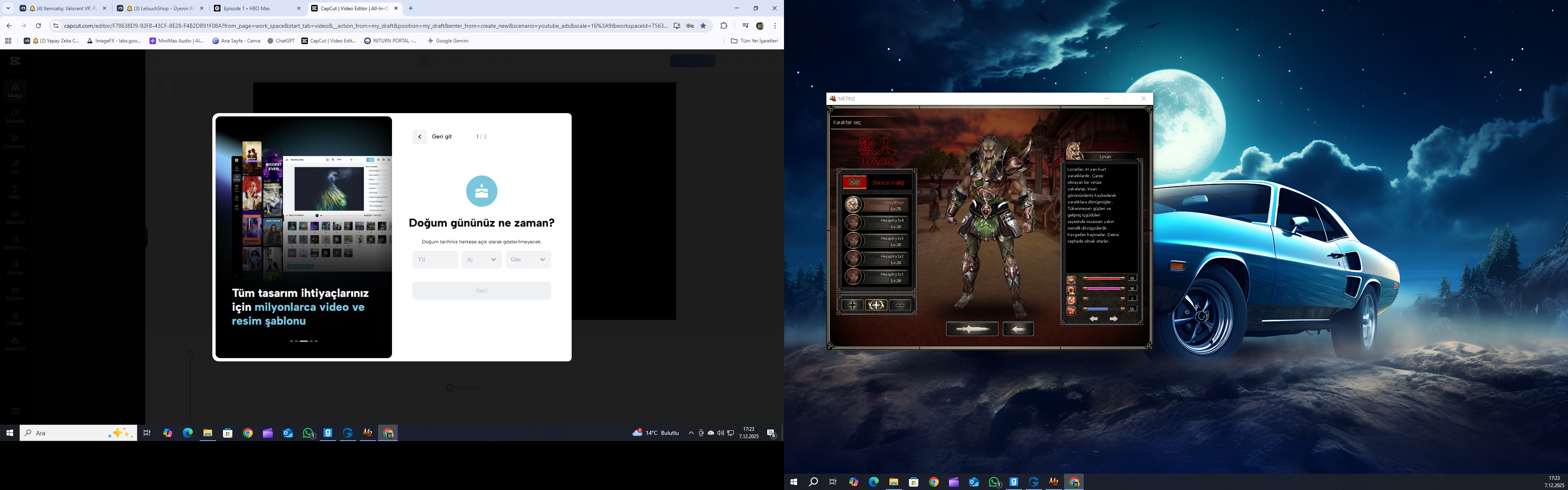
Task: Click the Lycan portrait above the description
Action: [x=1074, y=151]
